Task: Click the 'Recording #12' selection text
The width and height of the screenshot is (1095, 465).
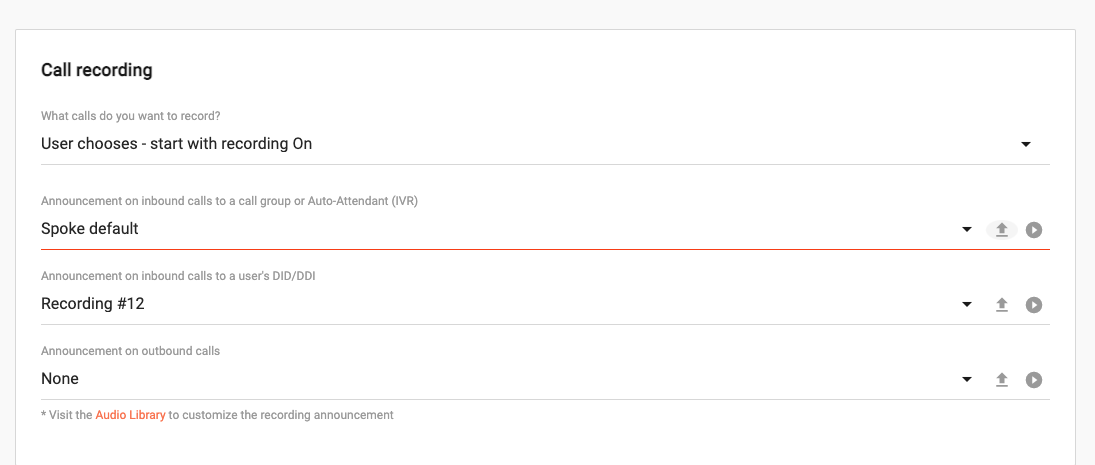Action: (x=93, y=304)
